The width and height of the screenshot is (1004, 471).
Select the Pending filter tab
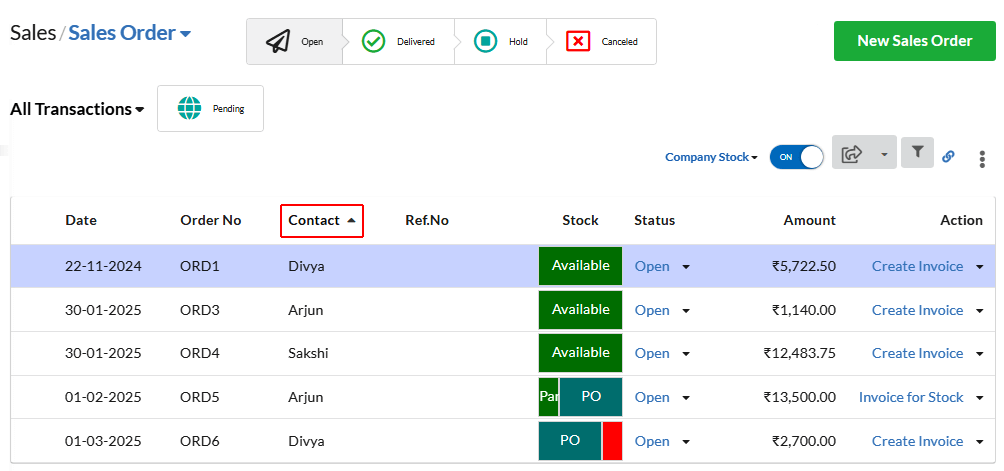coord(210,108)
